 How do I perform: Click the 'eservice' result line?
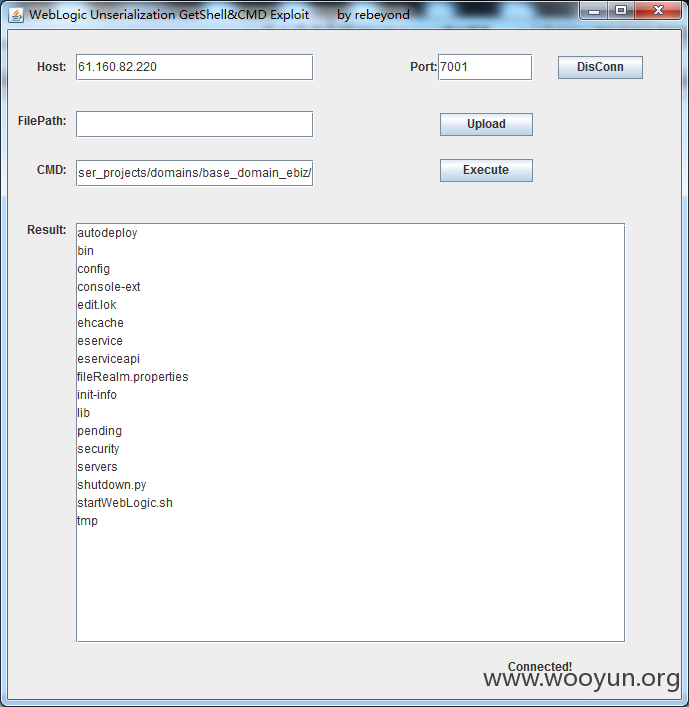point(100,341)
